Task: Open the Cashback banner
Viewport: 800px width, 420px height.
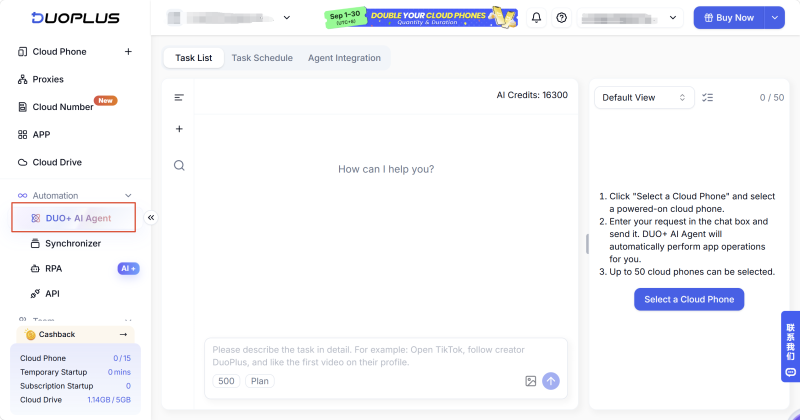Action: point(76,334)
